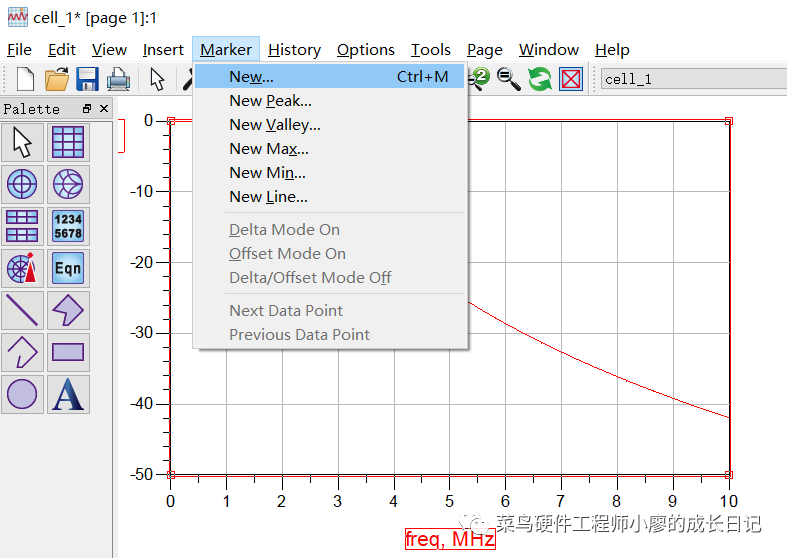Image resolution: width=787 pixels, height=558 pixels.
Task: Select the pointer arrow tool in toolbar
Action: [158, 79]
